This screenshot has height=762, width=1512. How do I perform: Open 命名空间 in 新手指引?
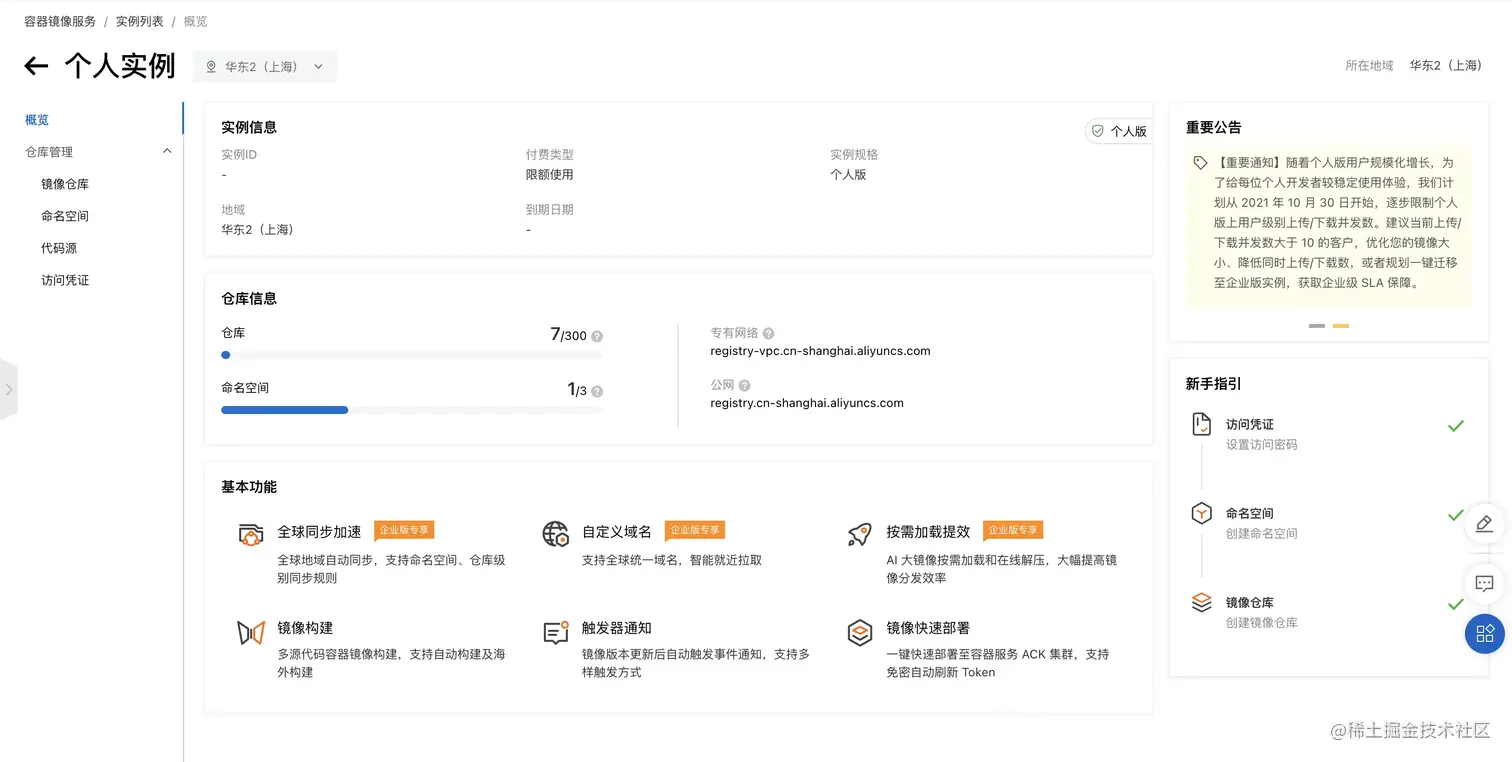(1250, 513)
